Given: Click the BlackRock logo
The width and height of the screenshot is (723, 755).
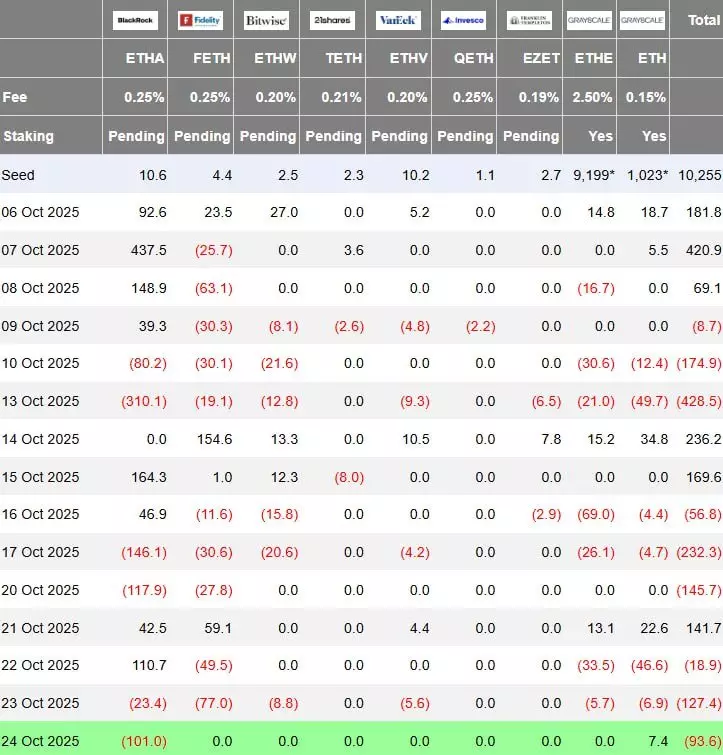Looking at the screenshot, I should click(135, 20).
